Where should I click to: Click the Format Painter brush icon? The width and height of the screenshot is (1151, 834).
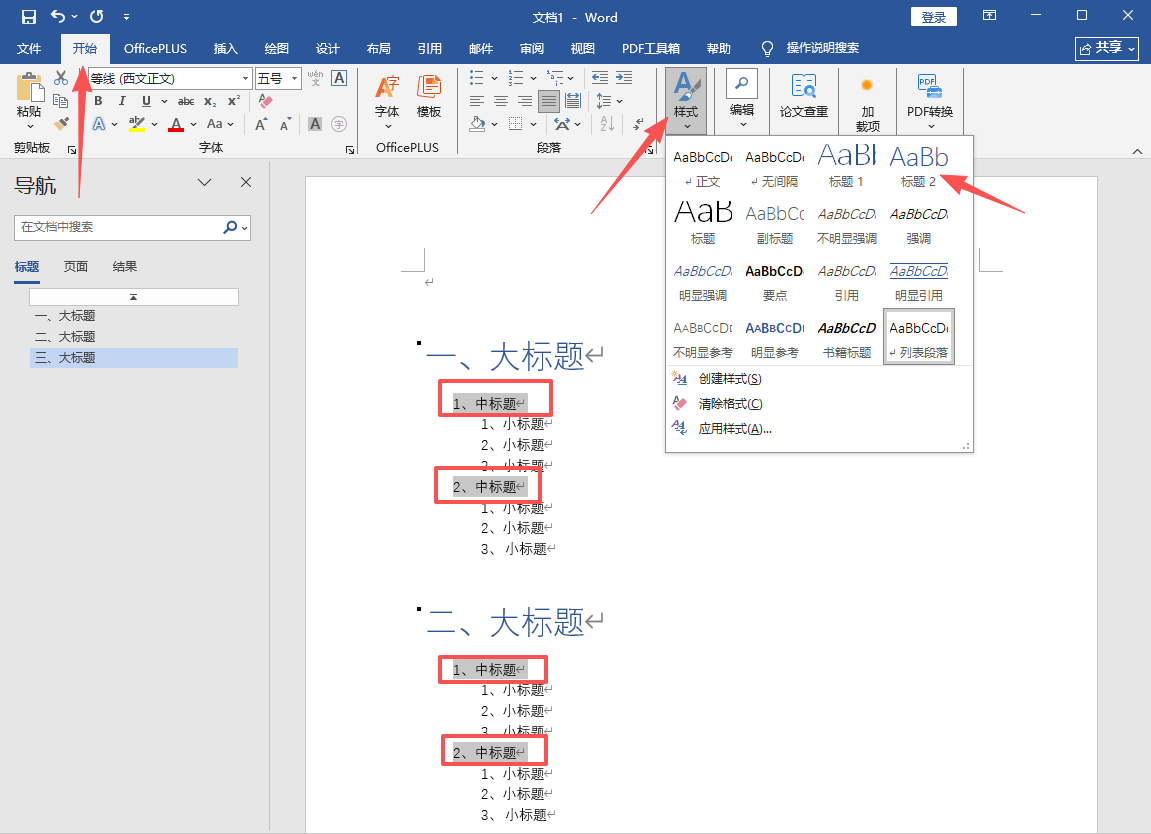coord(61,124)
